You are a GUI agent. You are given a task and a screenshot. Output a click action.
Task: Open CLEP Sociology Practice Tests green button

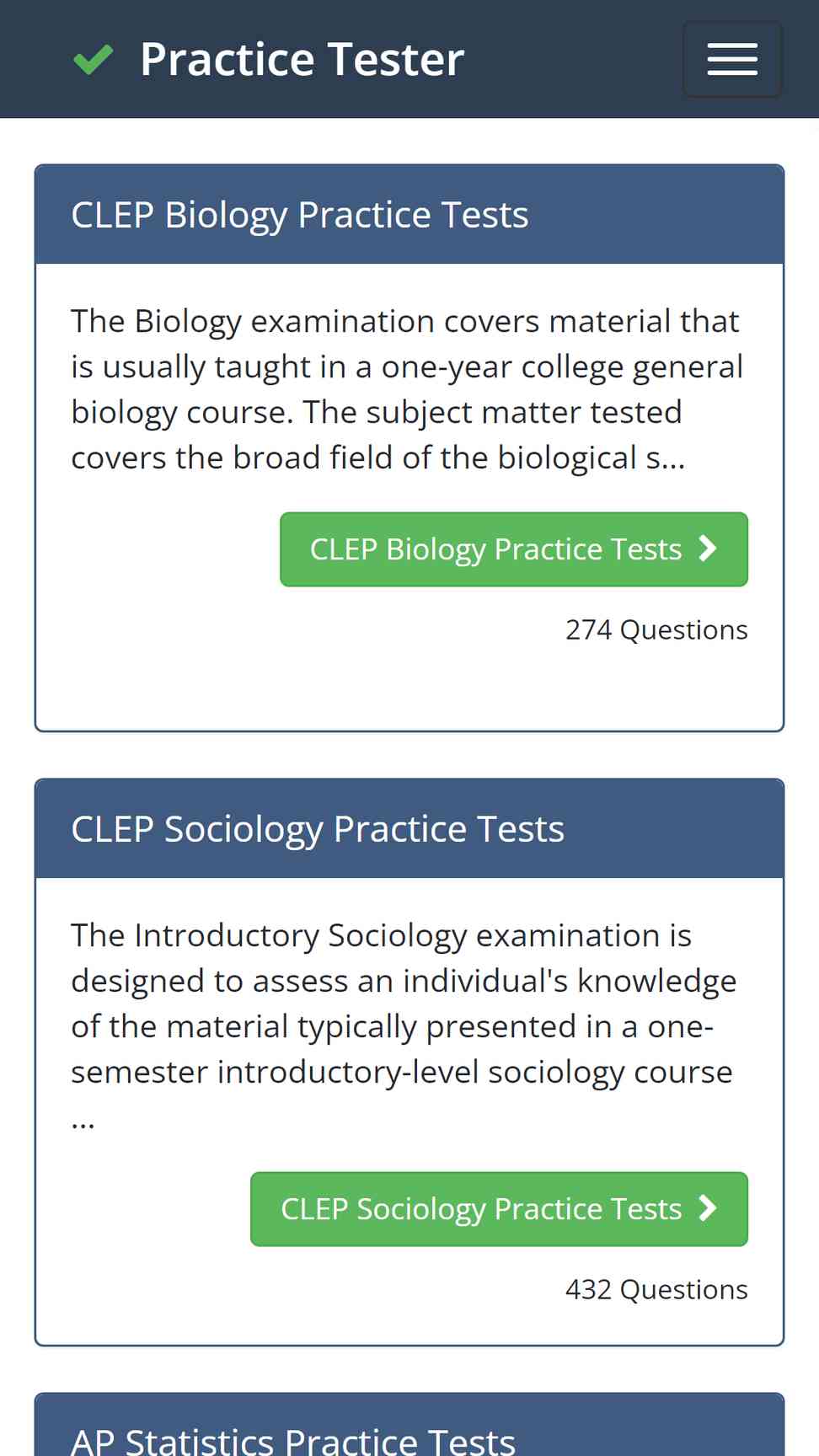(x=499, y=1209)
